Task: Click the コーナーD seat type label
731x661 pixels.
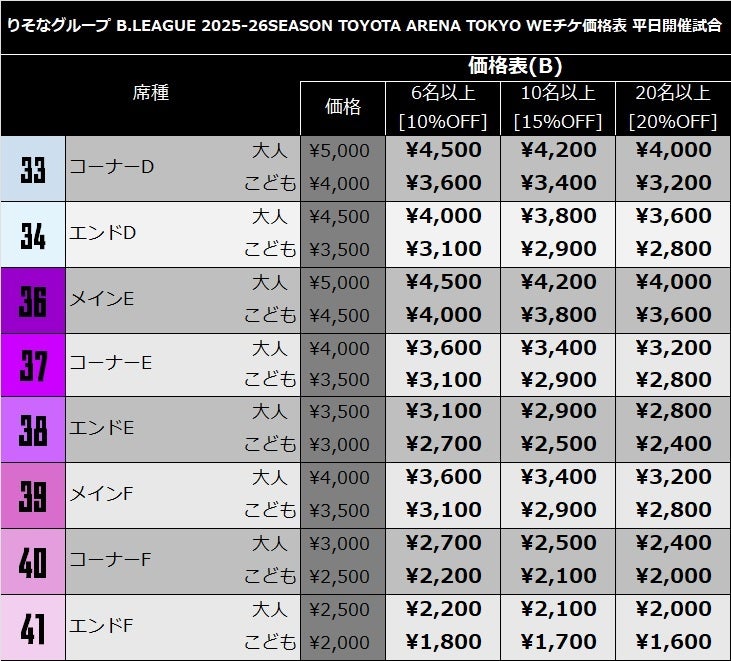Action: point(111,168)
